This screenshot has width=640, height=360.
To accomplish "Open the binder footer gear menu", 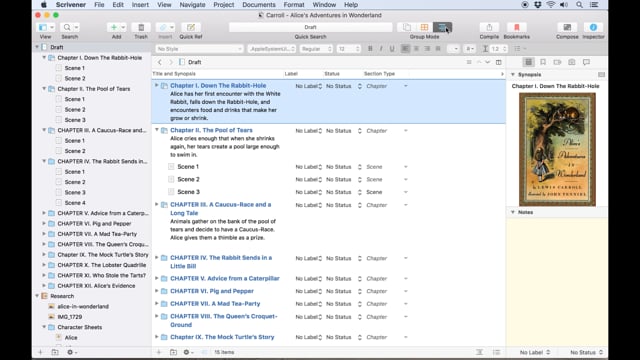I will coord(71,352).
